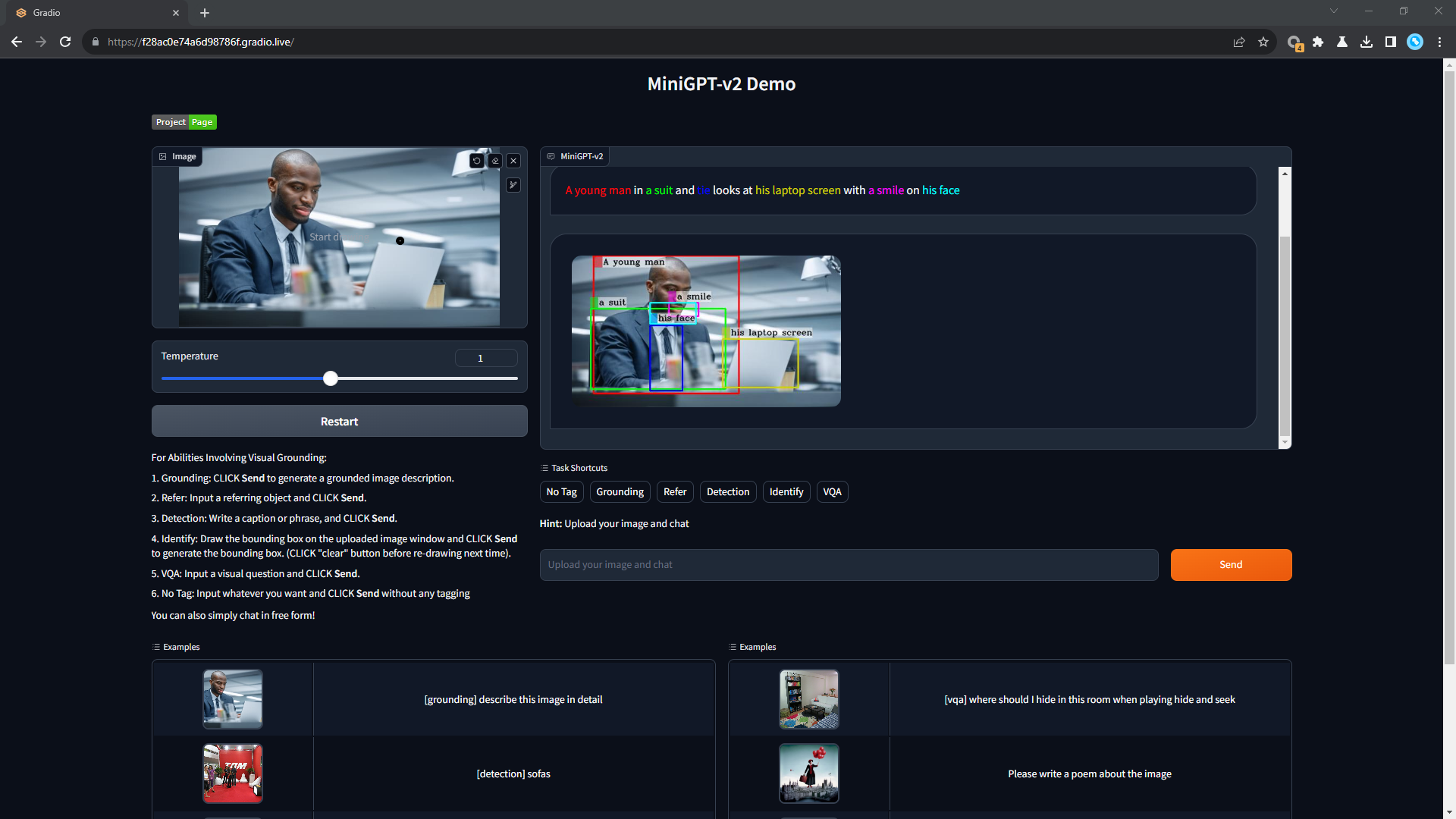This screenshot has height=819, width=1456.
Task: Select the Grounding task shortcut
Action: coord(620,491)
